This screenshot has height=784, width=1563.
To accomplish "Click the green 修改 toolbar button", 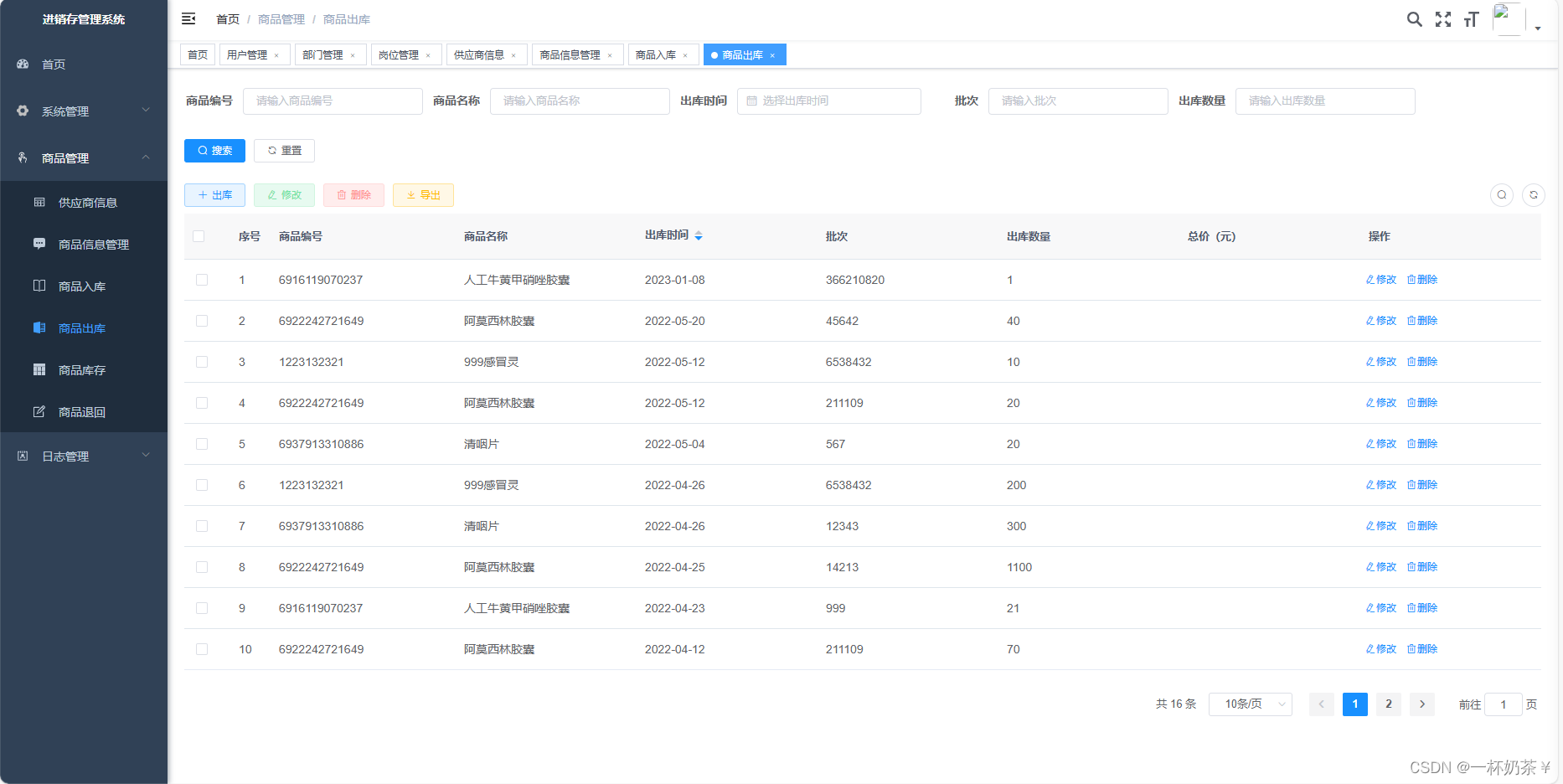I will click(284, 195).
